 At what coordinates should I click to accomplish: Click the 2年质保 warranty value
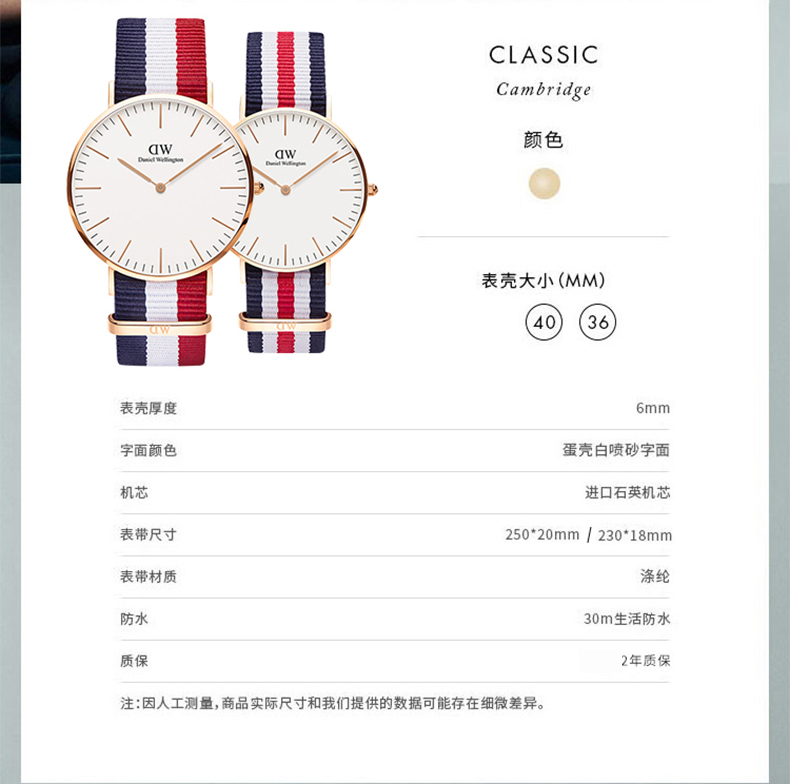(645, 661)
